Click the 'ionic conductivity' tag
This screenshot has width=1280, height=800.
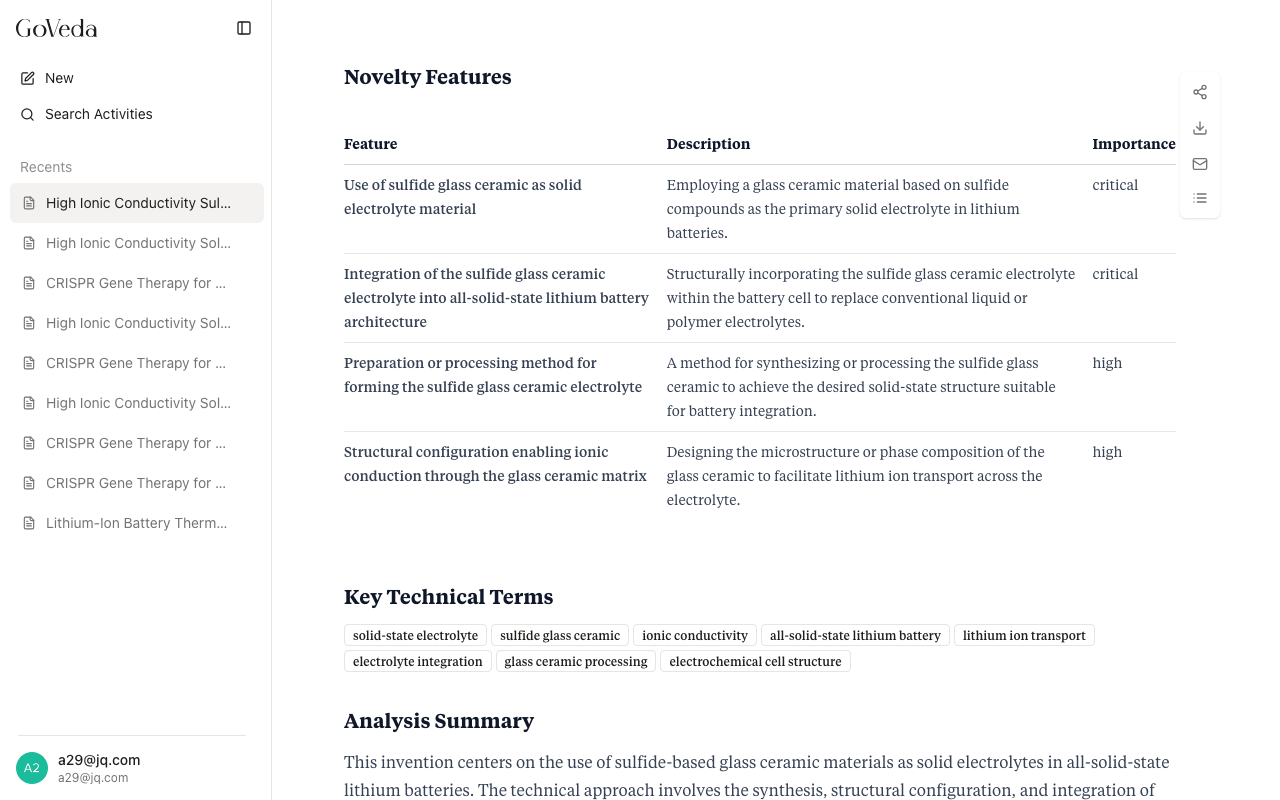pyautogui.click(x=695, y=635)
